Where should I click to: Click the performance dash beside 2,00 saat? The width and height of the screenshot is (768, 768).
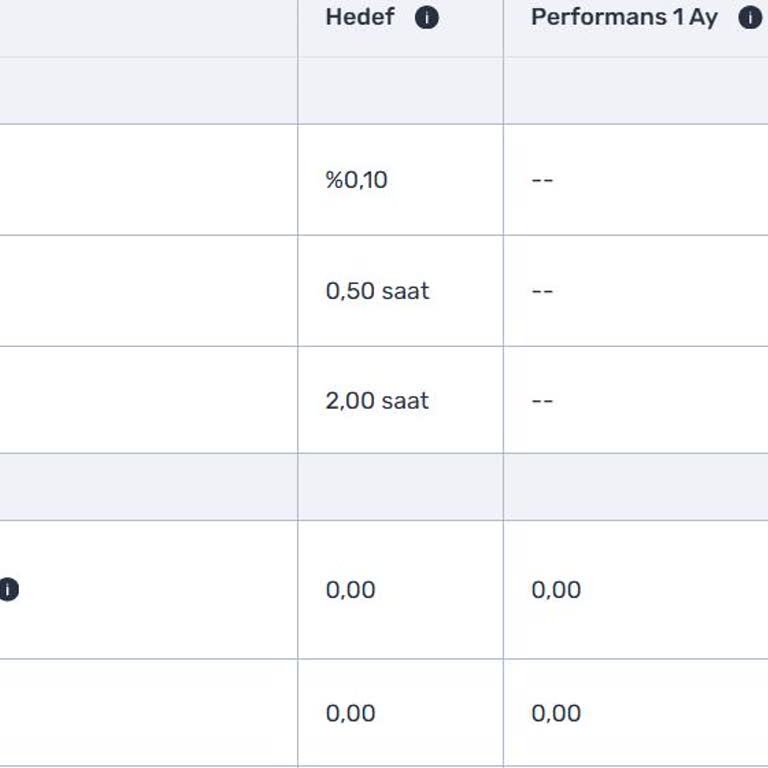pyautogui.click(x=542, y=401)
